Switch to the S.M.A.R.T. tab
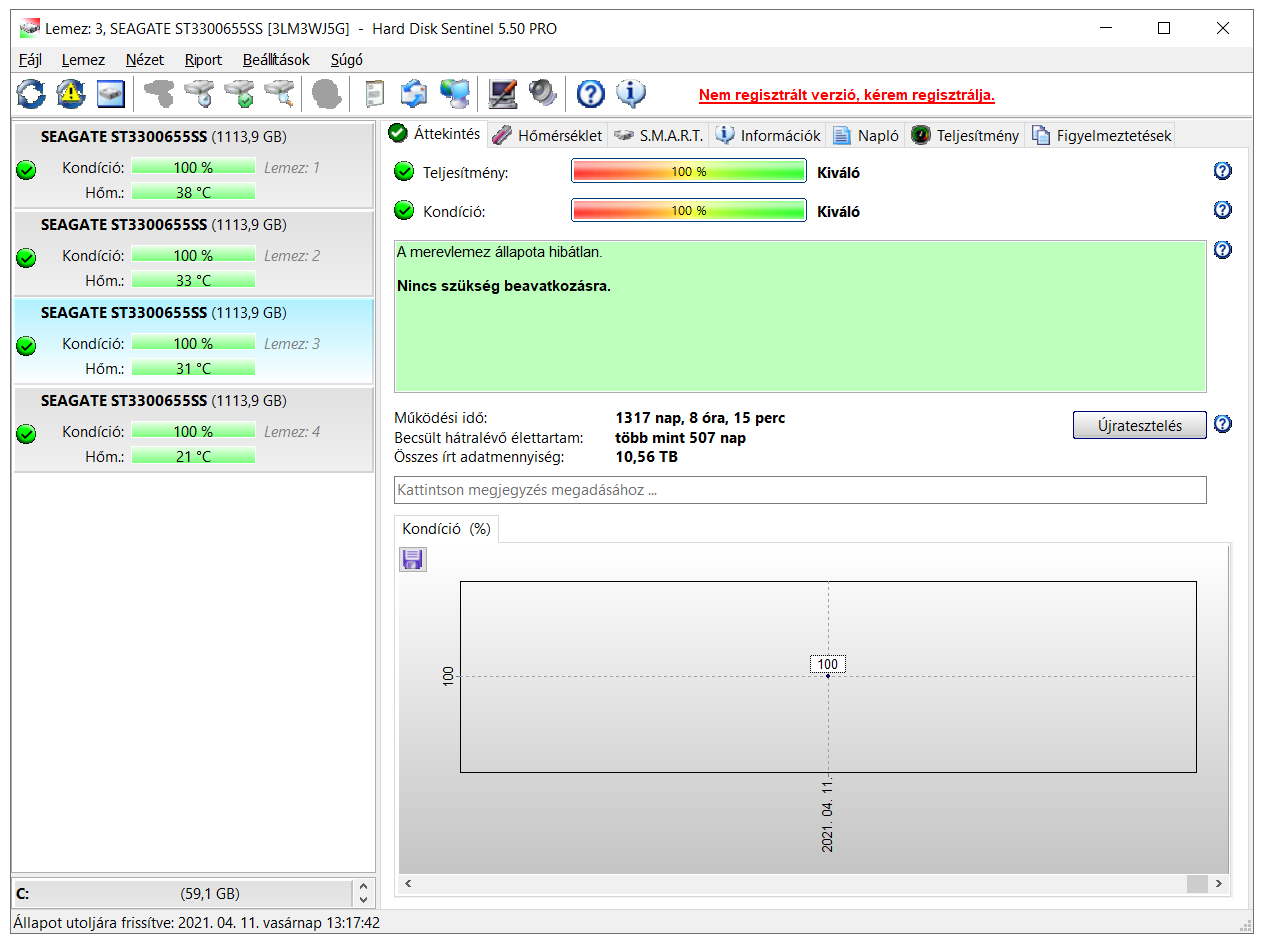The width and height of the screenshot is (1261, 940). pyautogui.click(x=658, y=135)
